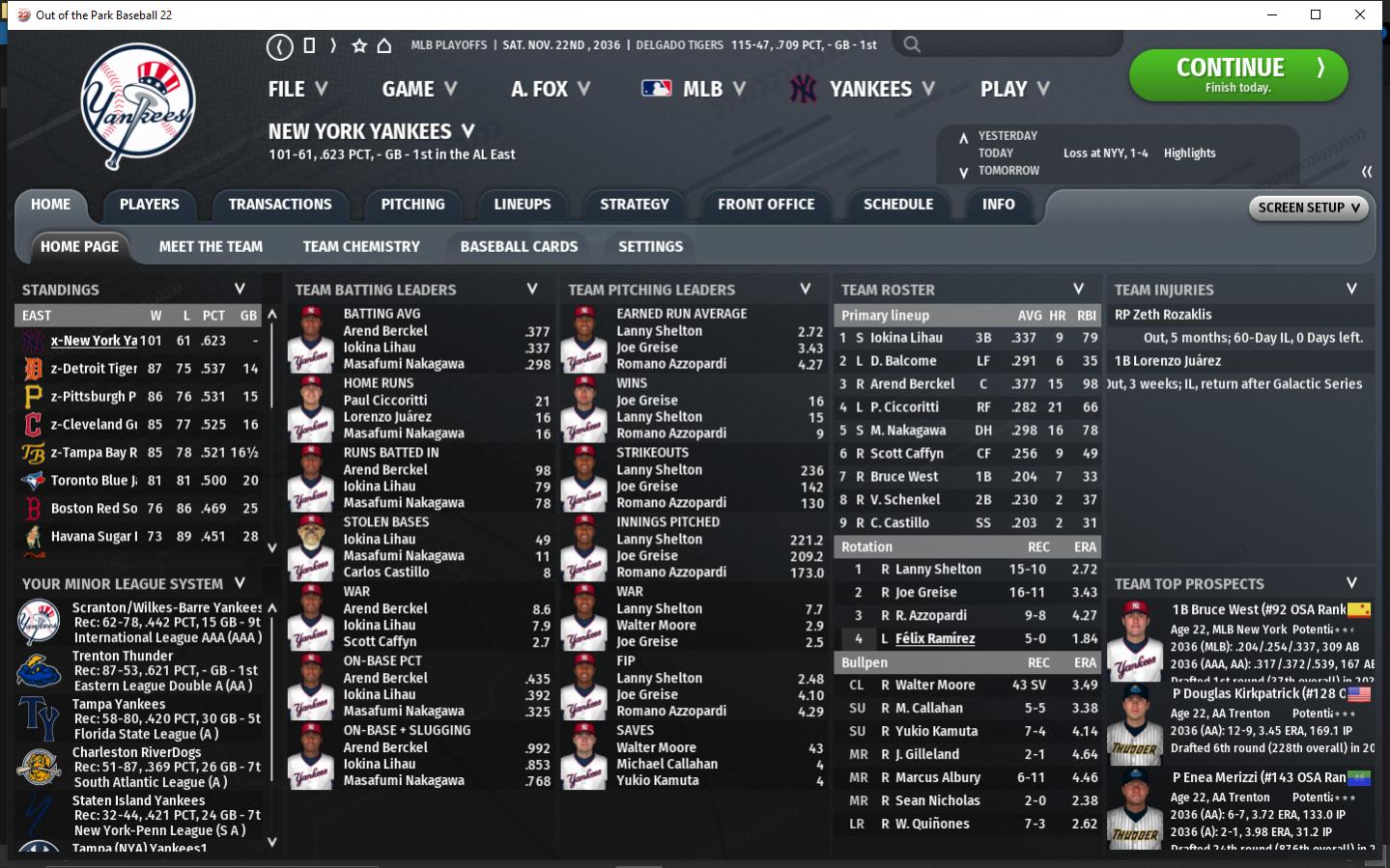Viewport: 1390px width, 868px height.
Task: Switch to the LINEUPS tab
Action: 523,205
